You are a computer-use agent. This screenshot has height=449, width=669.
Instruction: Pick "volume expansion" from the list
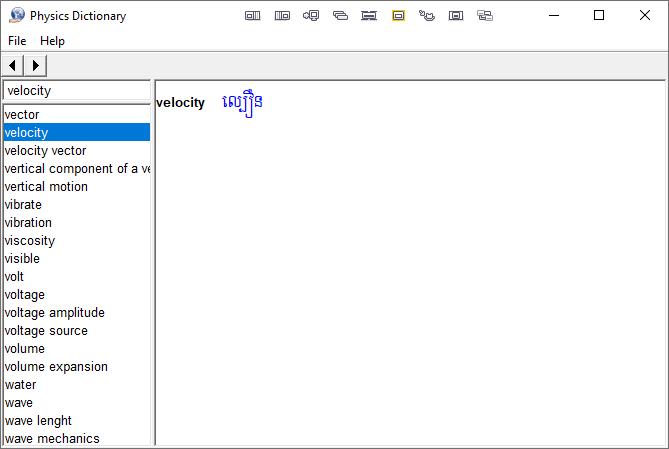(x=56, y=367)
